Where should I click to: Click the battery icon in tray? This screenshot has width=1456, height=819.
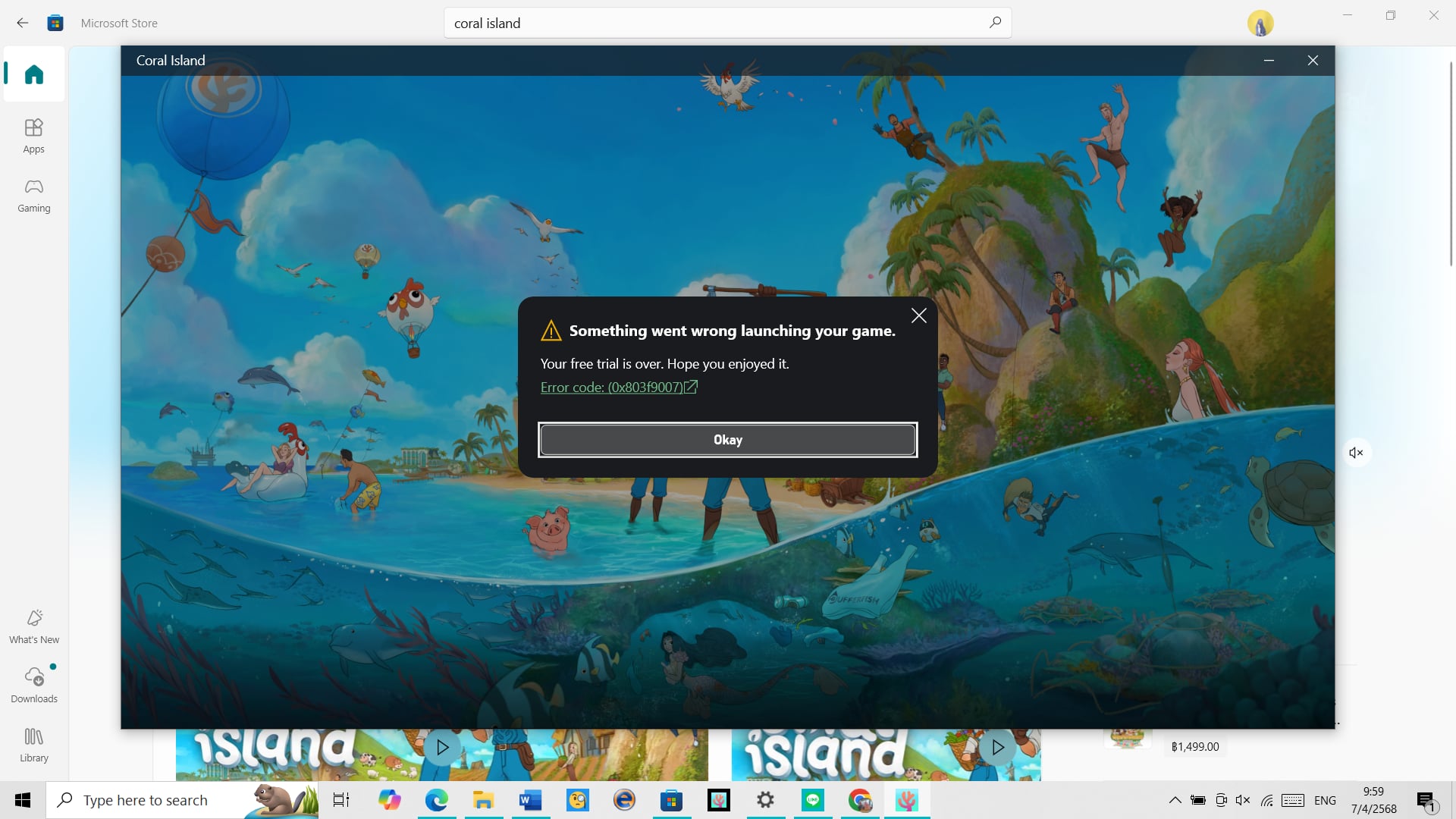point(1198,800)
